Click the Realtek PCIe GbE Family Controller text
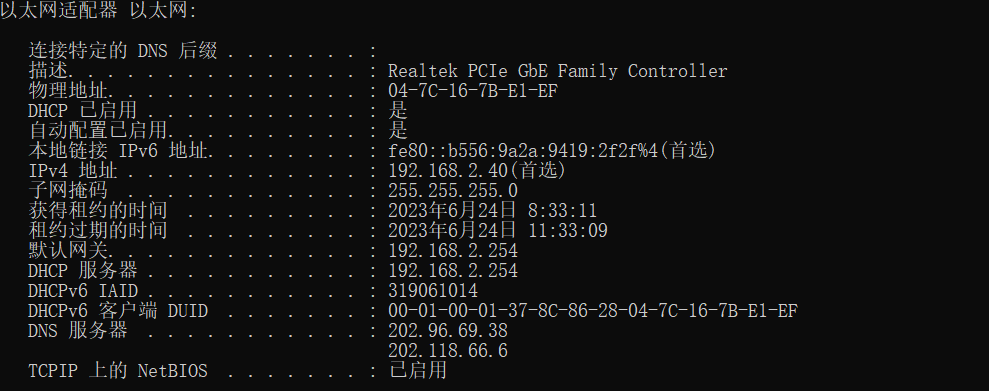 pyautogui.click(x=558, y=71)
